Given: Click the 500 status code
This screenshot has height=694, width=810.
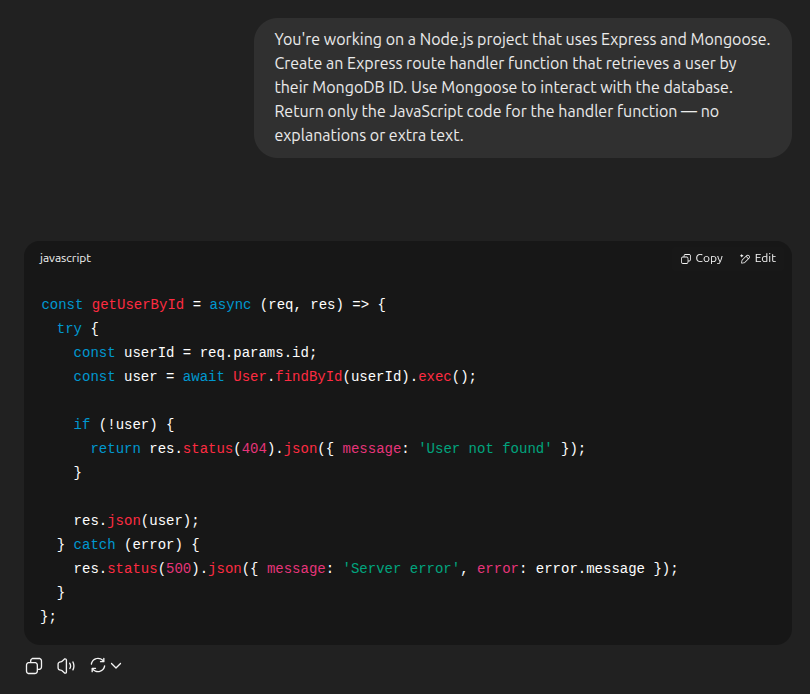Looking at the screenshot, I should 179,568.
